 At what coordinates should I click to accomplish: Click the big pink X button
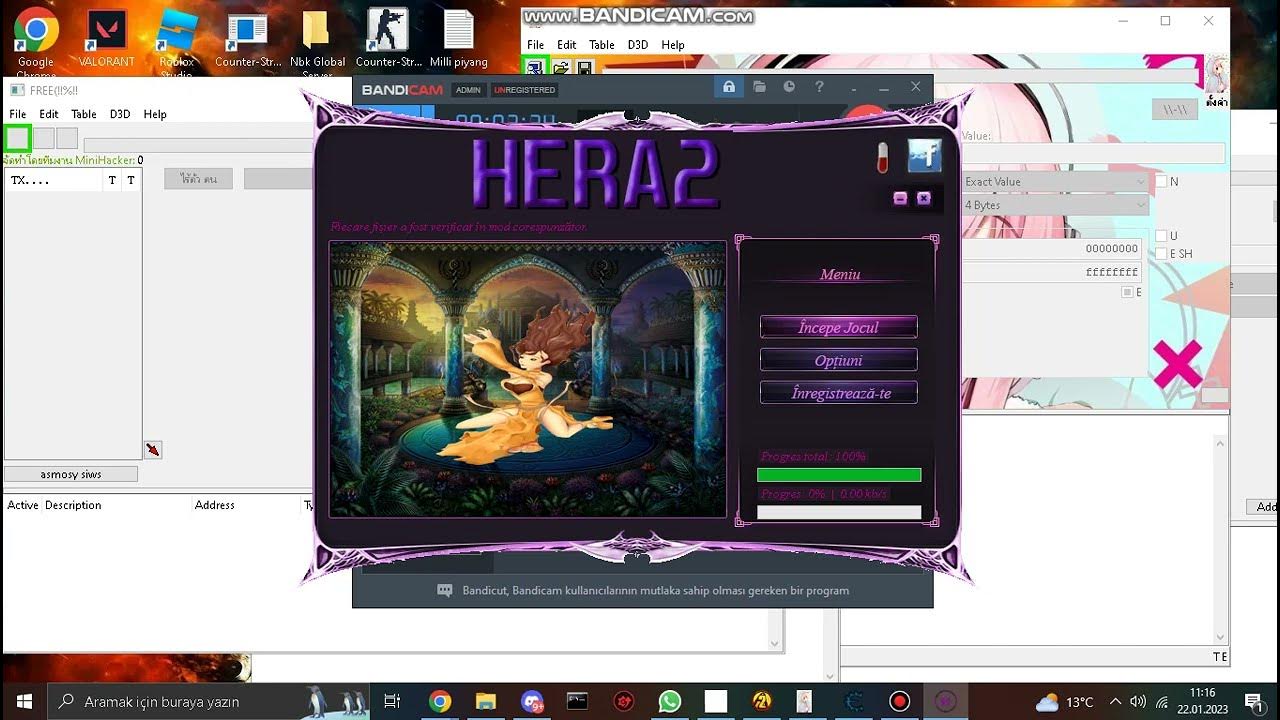1178,364
